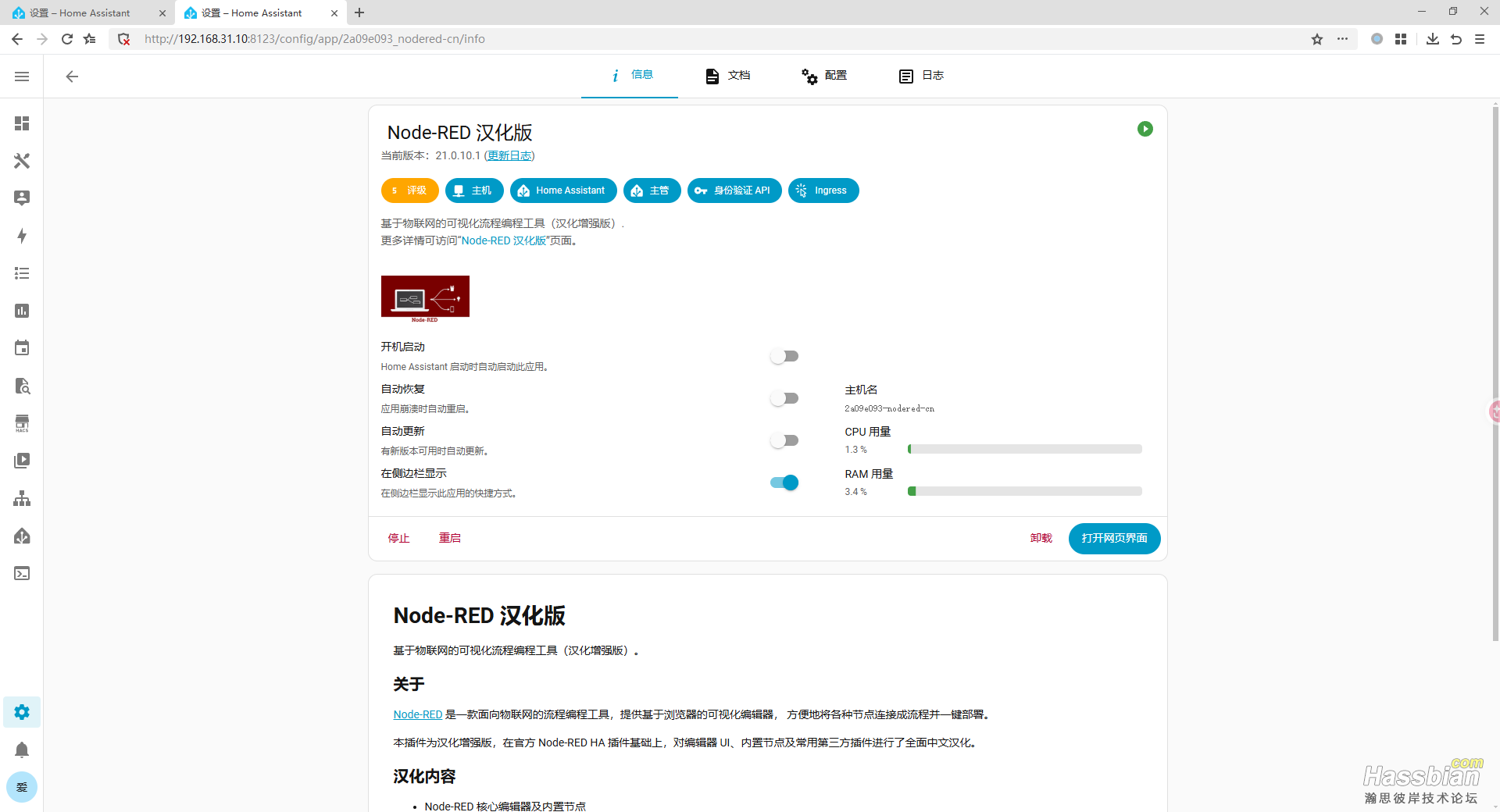
Task: Open the browser downloads icon
Action: (1433, 39)
